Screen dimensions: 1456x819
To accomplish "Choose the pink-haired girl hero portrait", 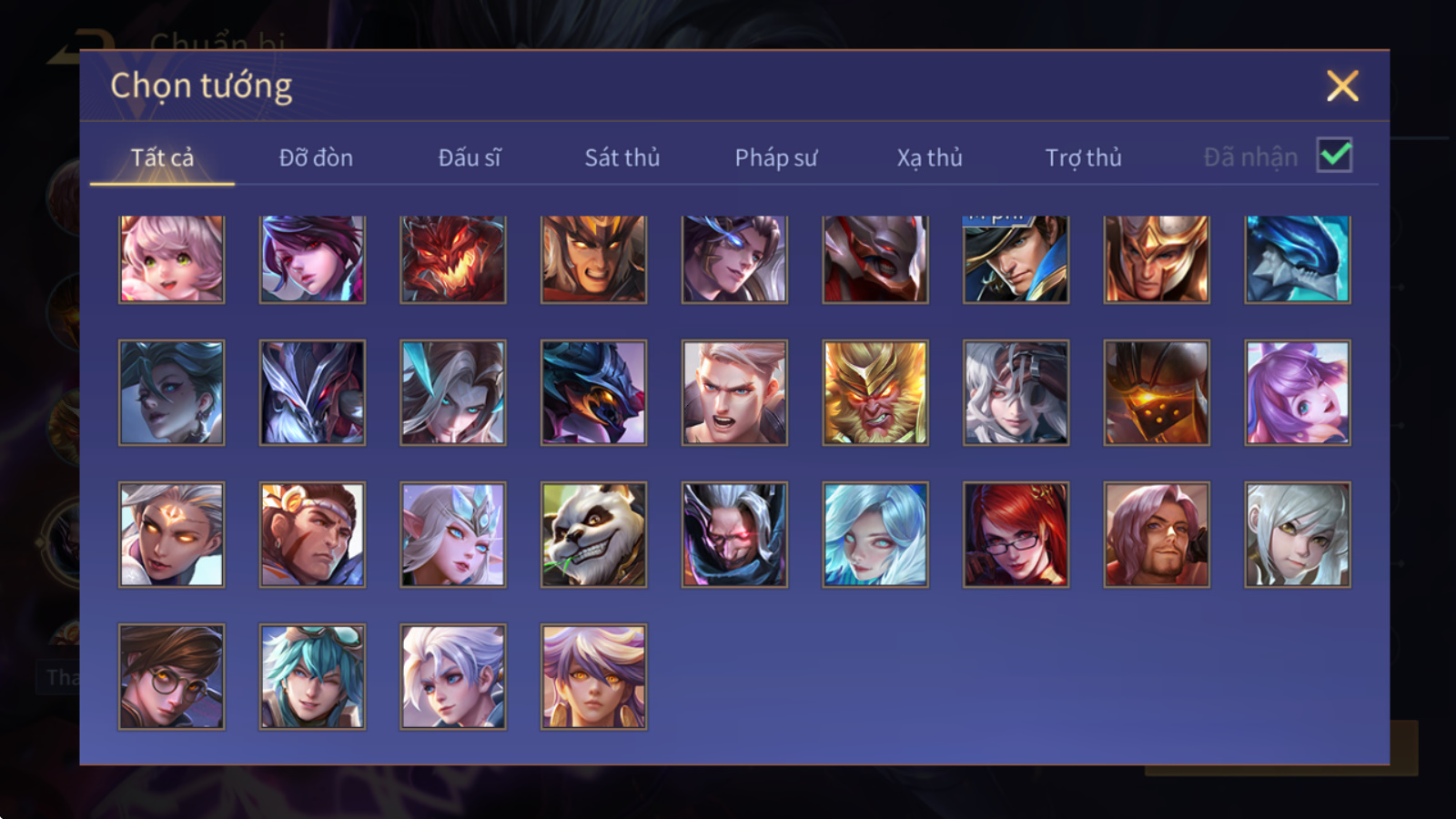I will click(x=171, y=258).
